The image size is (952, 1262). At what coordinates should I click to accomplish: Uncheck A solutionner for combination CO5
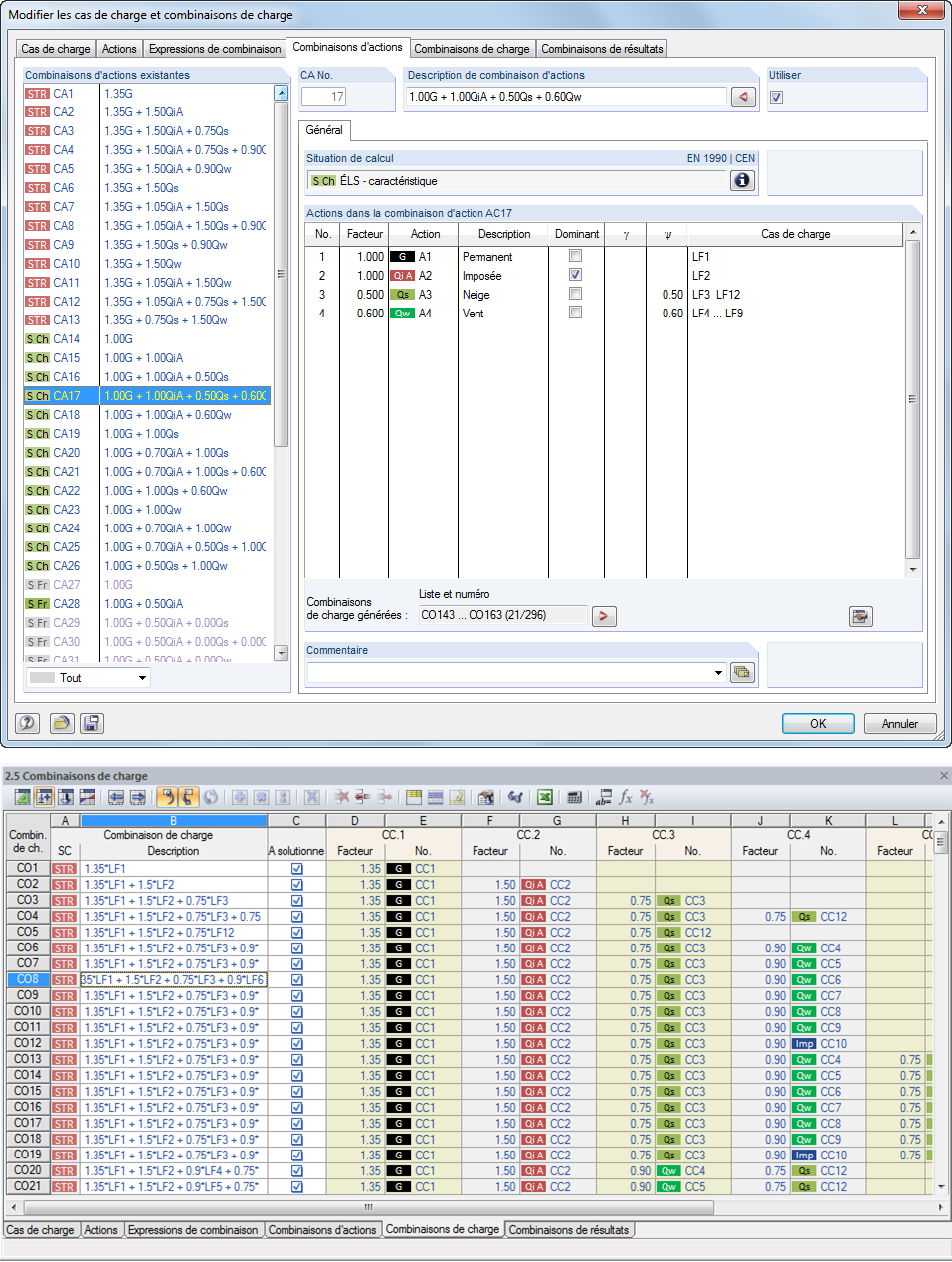point(295,932)
